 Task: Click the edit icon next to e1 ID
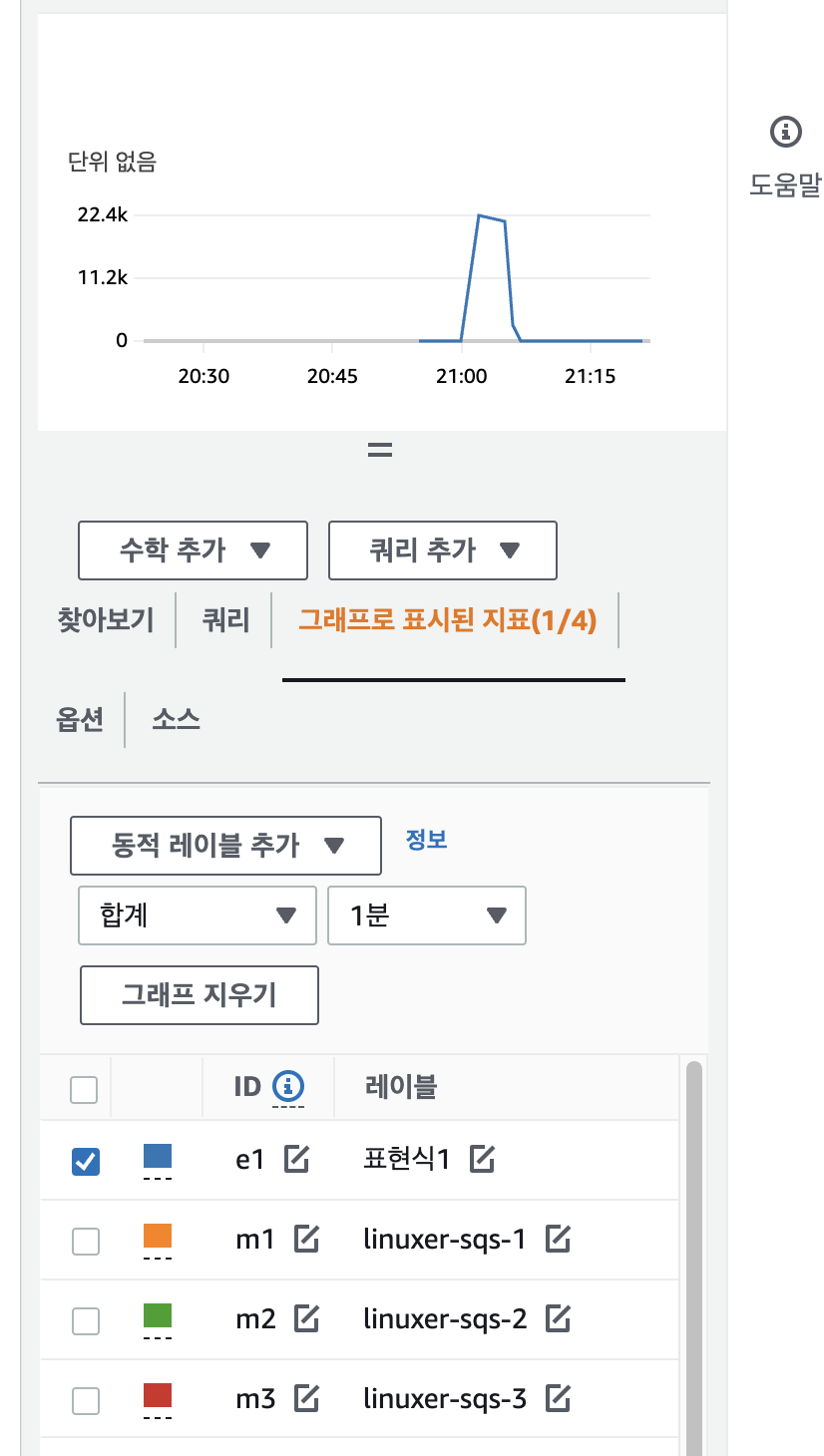click(296, 1159)
